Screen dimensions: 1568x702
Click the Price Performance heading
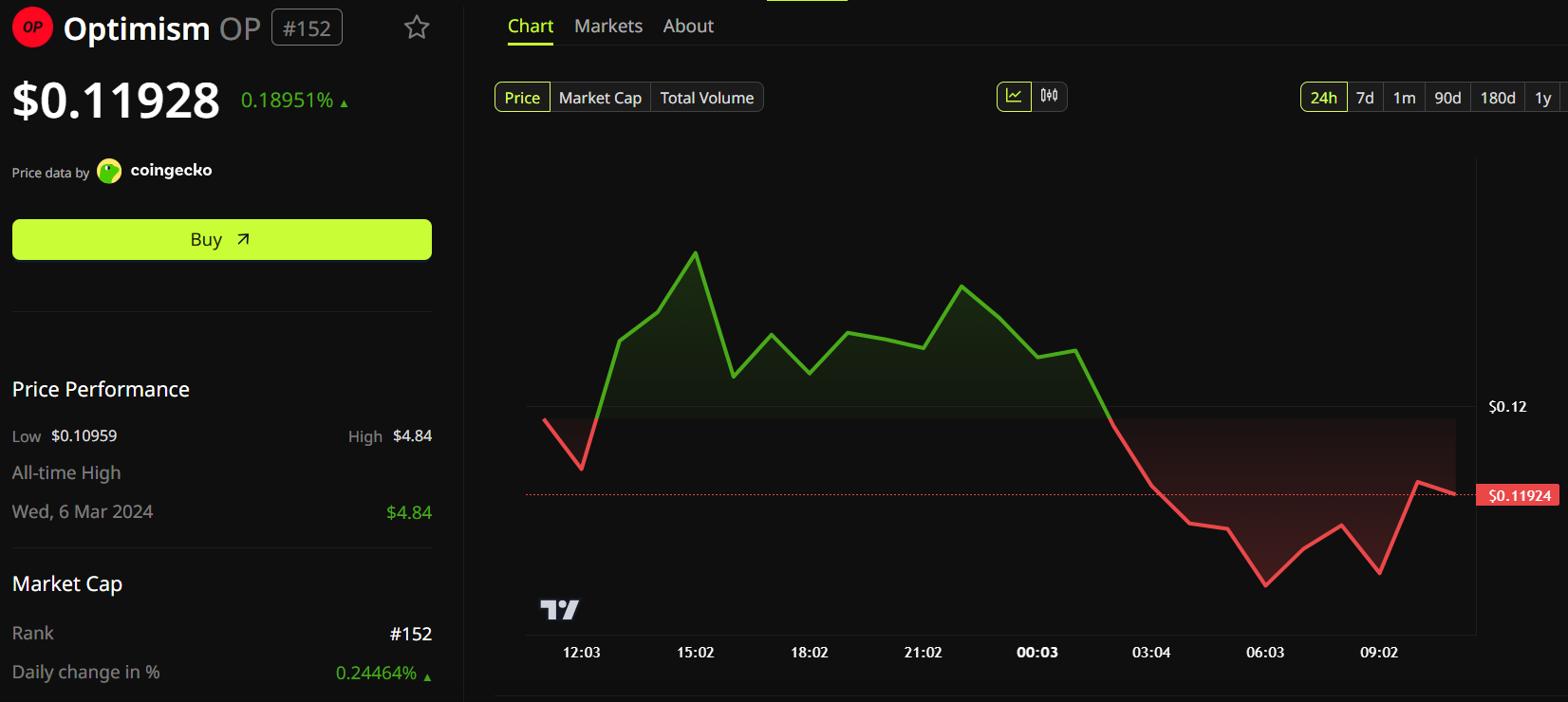(101, 389)
